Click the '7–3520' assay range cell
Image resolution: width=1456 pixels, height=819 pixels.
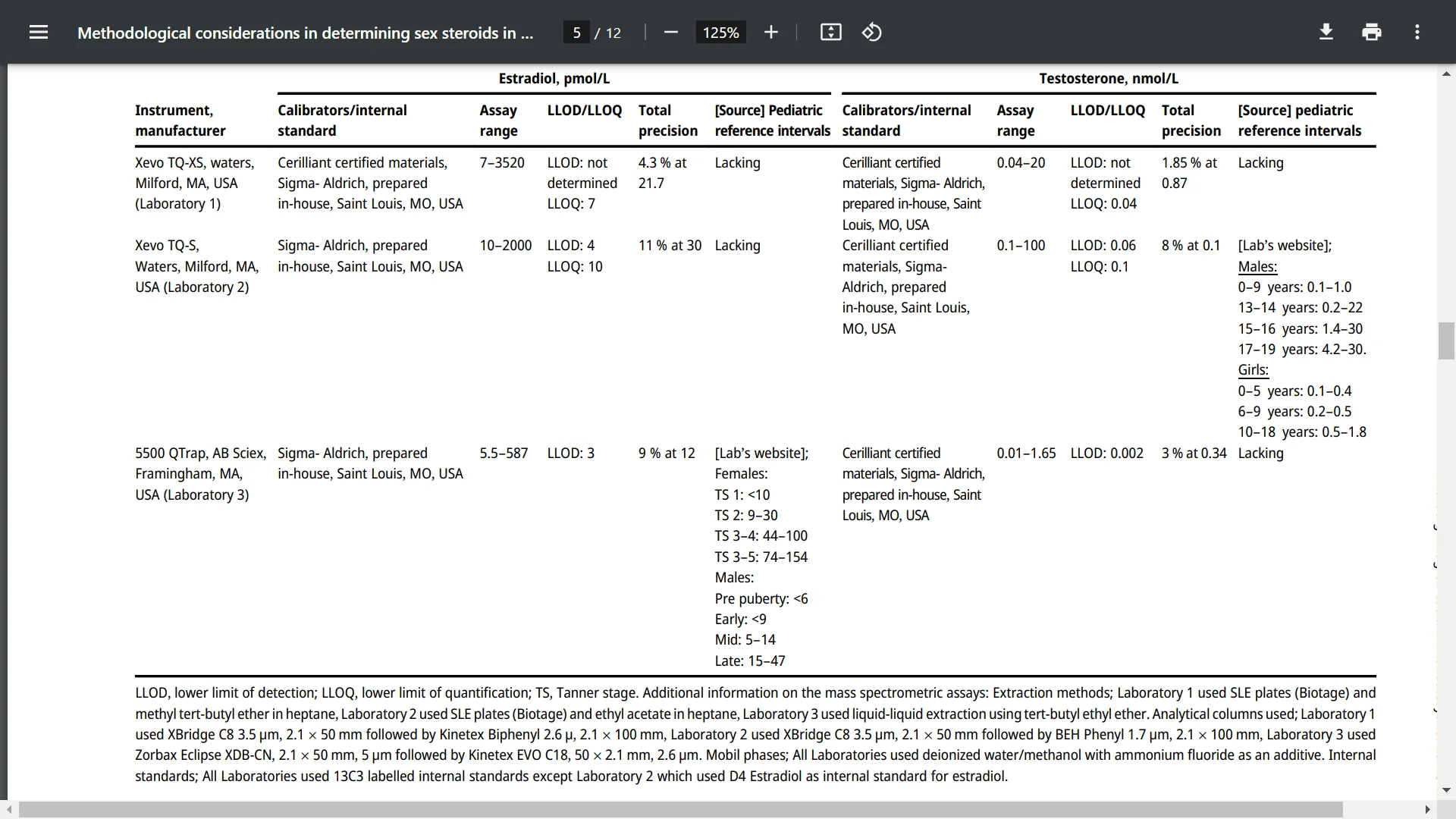coord(502,162)
